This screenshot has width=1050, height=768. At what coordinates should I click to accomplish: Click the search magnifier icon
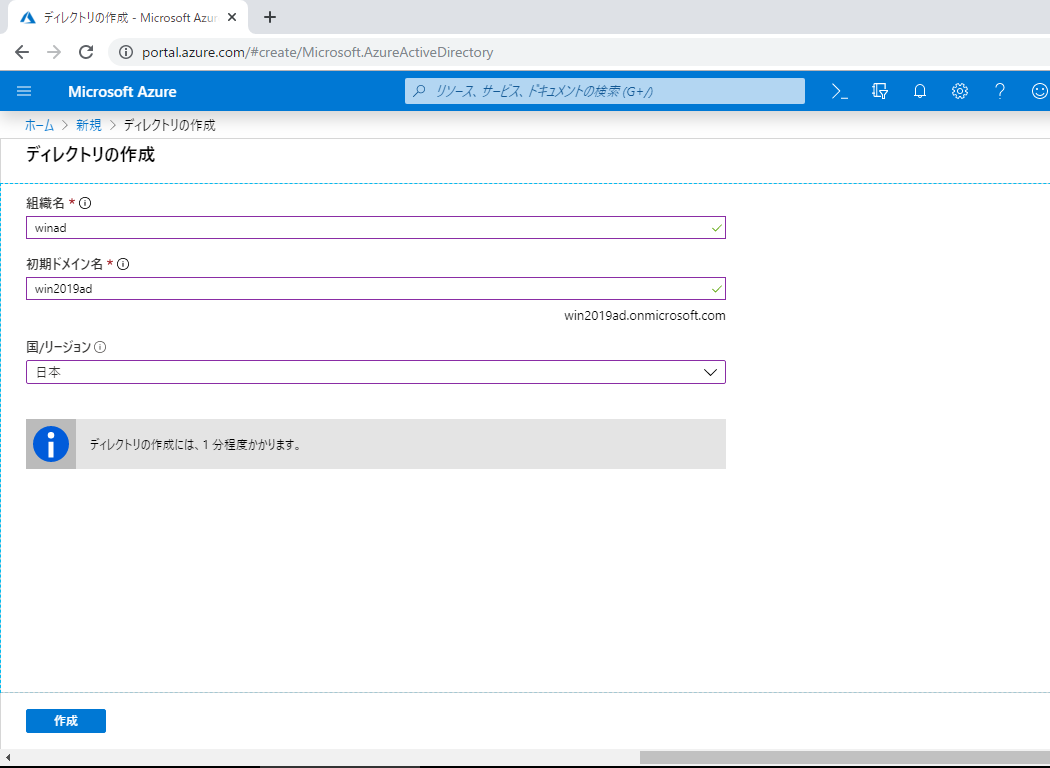click(419, 91)
